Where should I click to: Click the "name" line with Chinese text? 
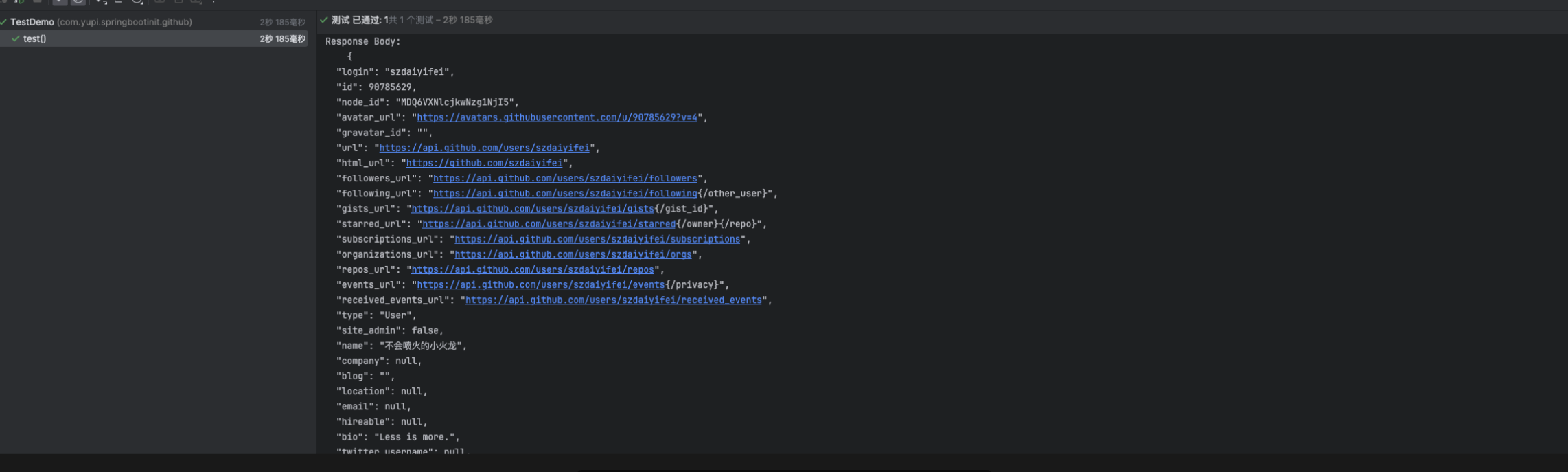pos(401,346)
